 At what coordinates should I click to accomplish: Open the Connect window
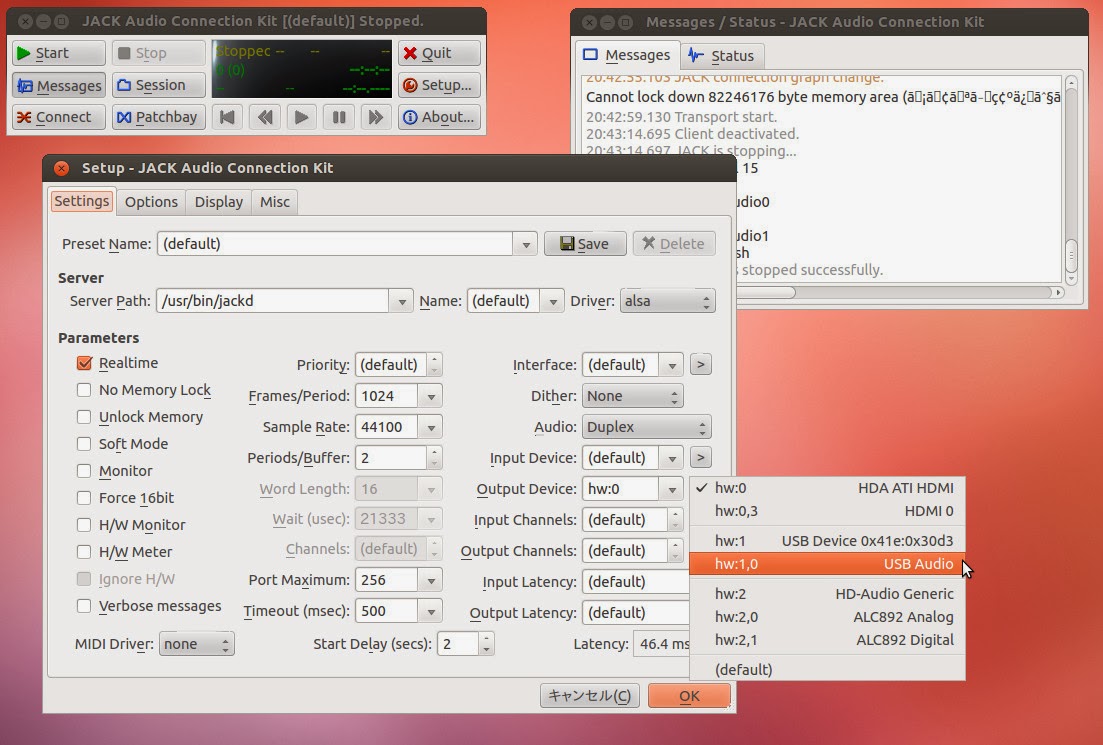[58, 117]
